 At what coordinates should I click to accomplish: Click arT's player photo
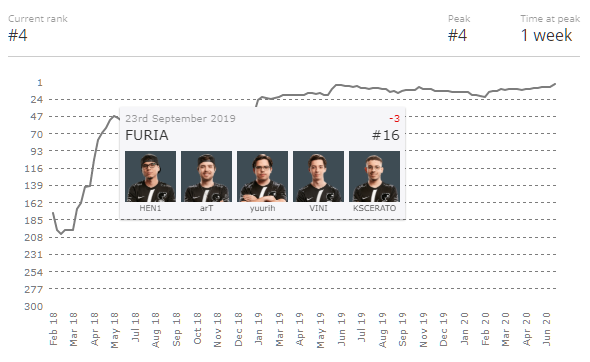tap(206, 176)
